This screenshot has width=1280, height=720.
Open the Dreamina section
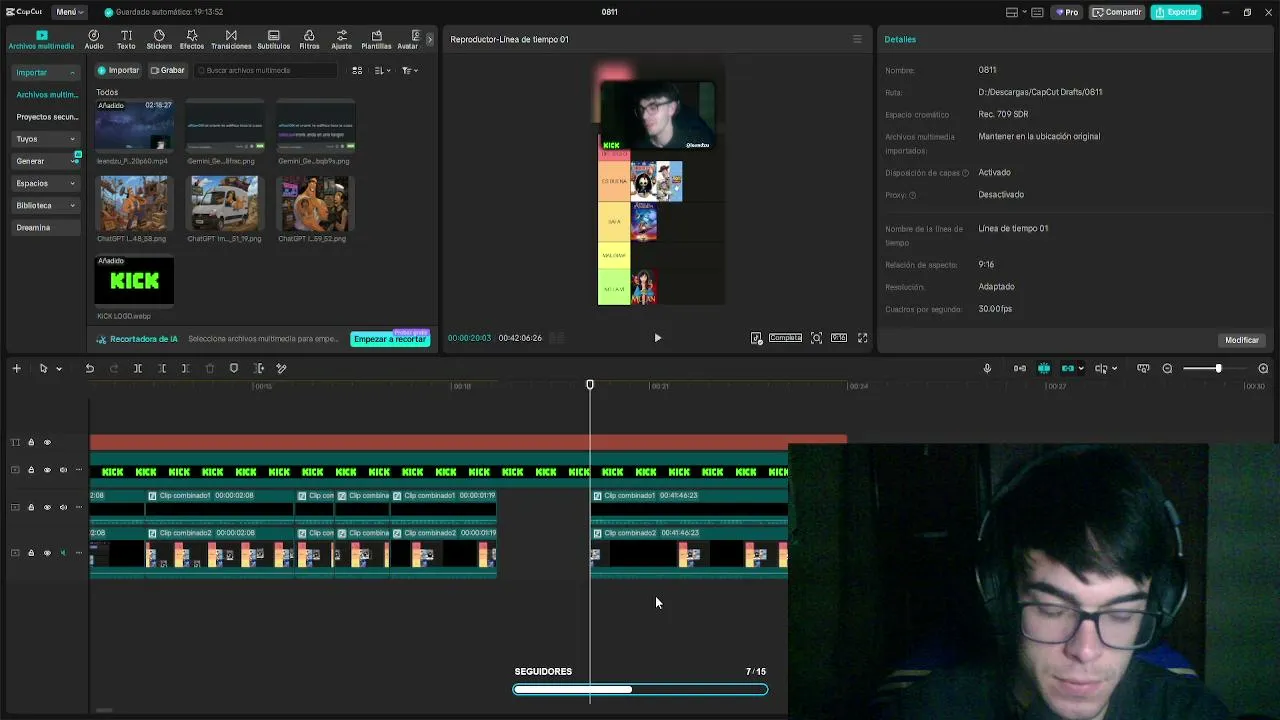[x=46, y=227]
